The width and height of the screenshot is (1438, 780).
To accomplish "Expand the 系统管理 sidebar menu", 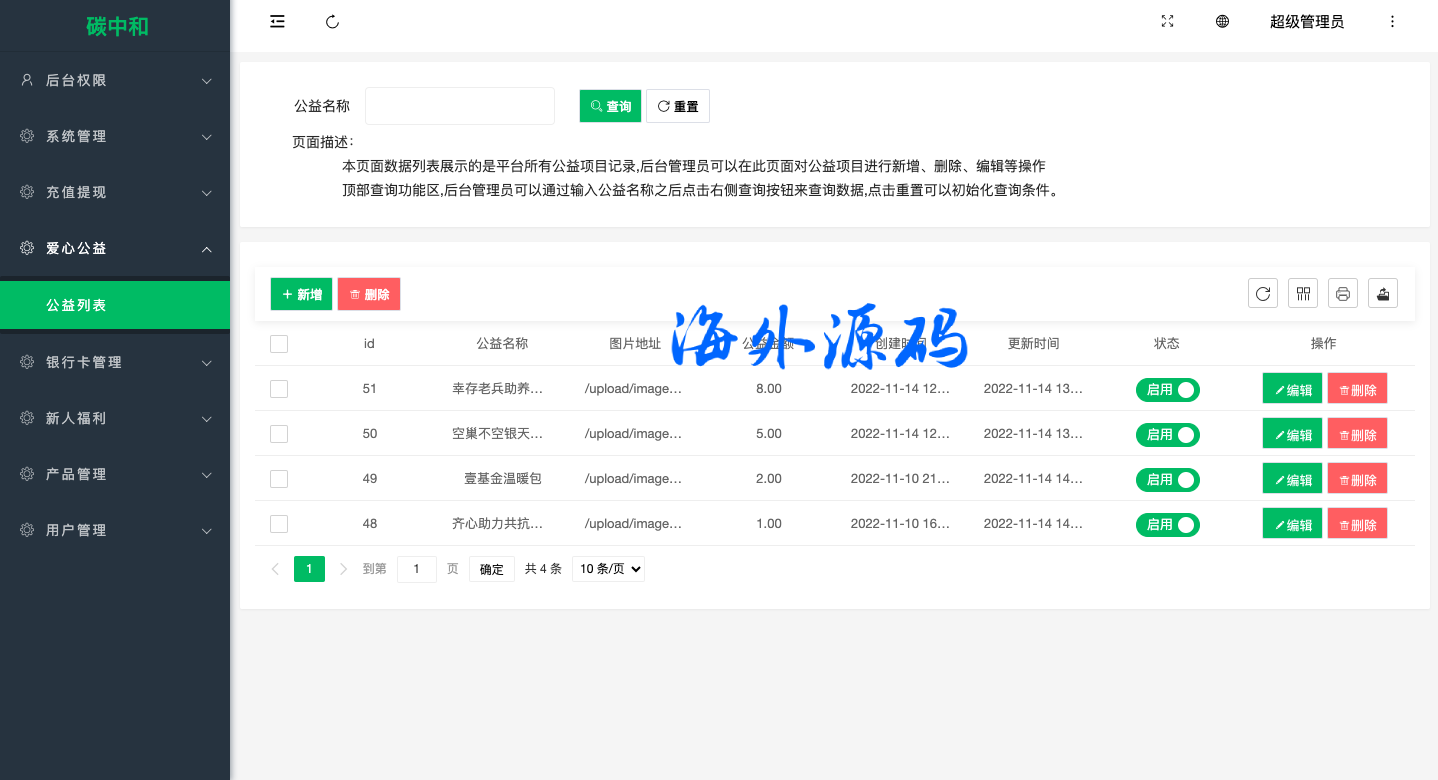I will click(115, 136).
